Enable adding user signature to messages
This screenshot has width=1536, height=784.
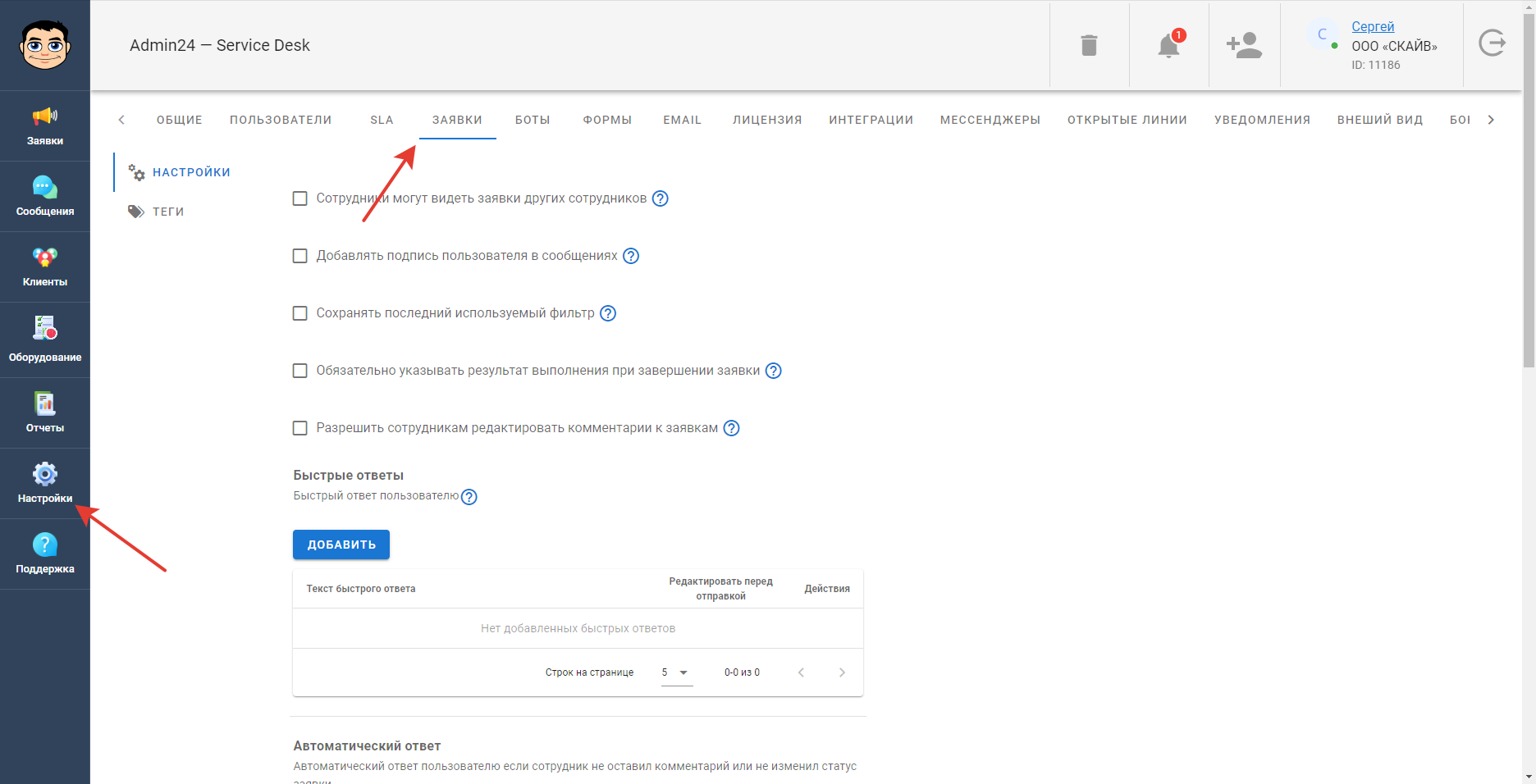pos(300,256)
